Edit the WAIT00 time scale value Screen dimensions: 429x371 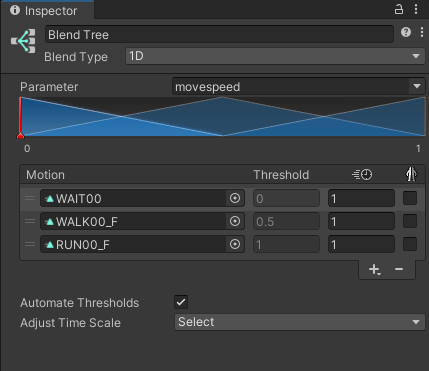361,198
